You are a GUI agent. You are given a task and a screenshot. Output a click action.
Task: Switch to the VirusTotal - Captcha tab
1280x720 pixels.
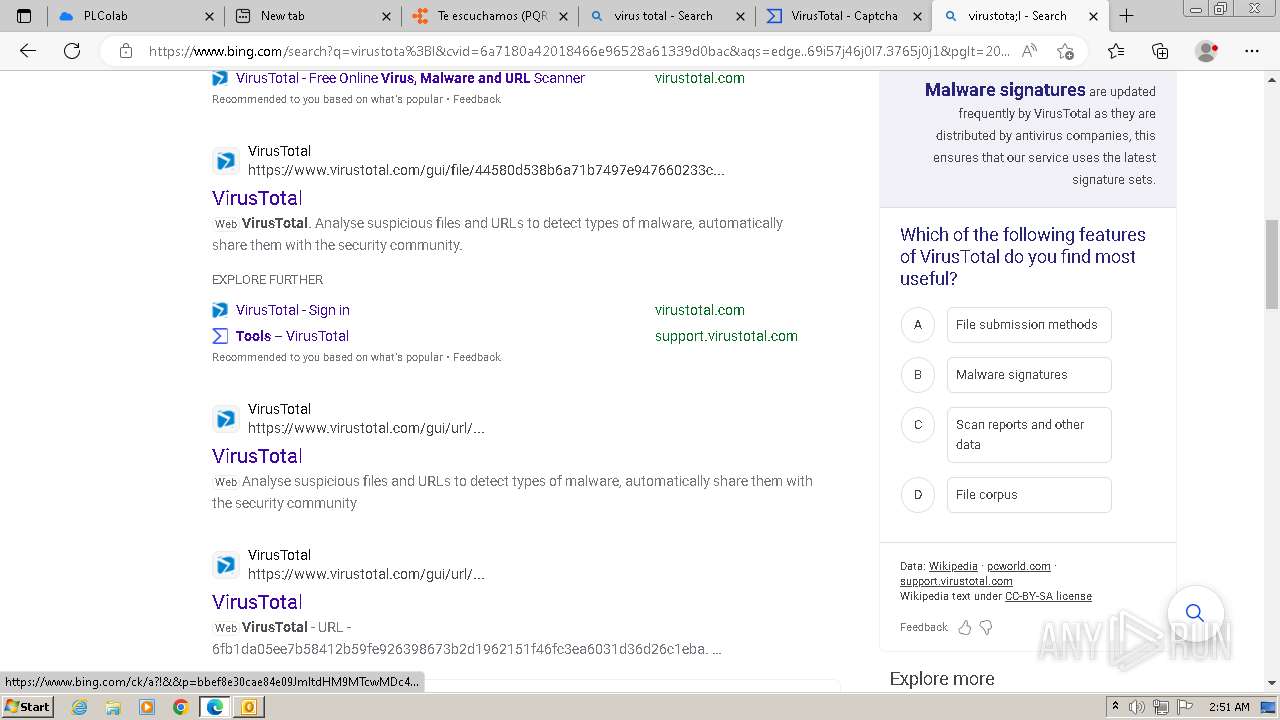pyautogui.click(x=844, y=16)
